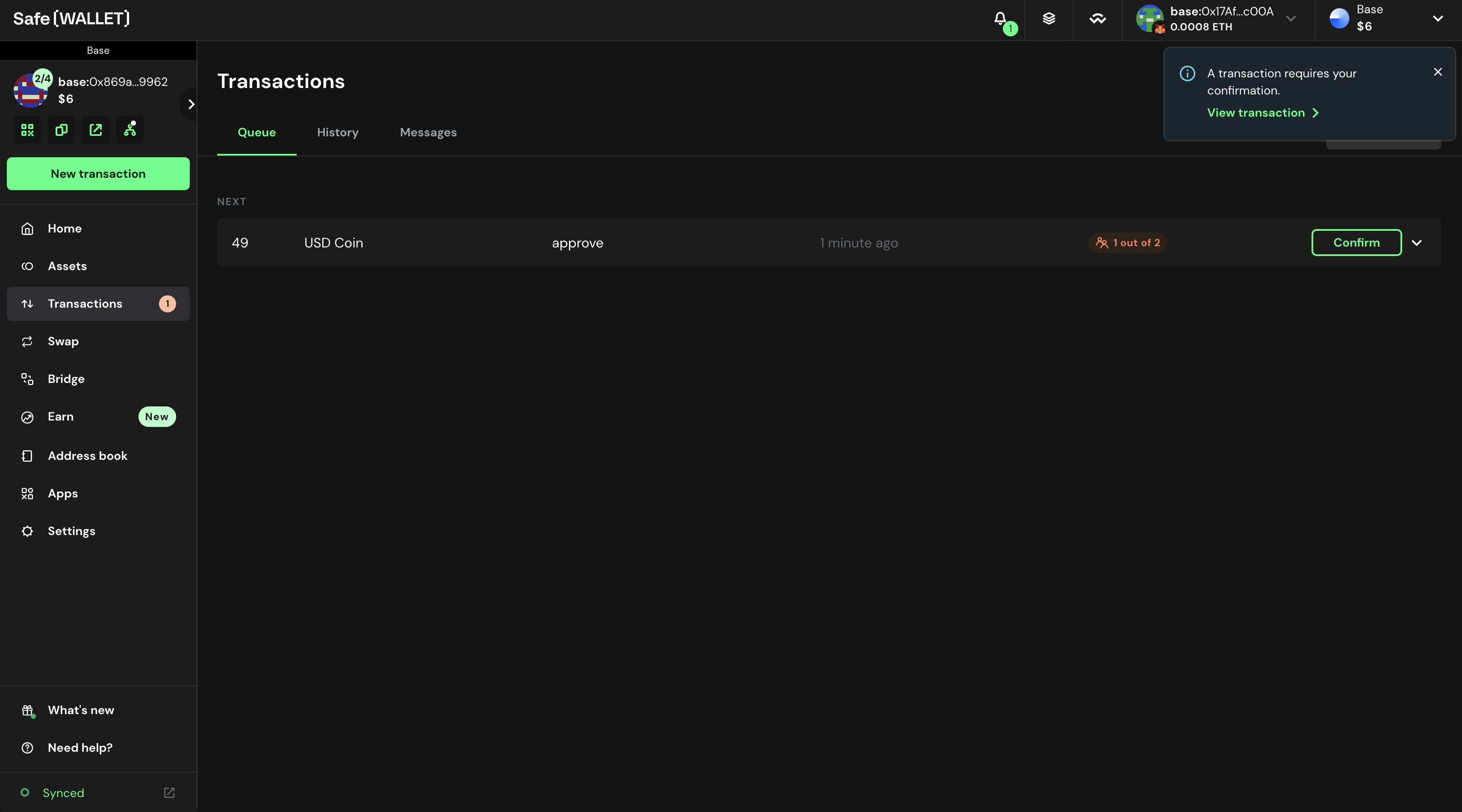1462x812 pixels.
Task: Click the 1 out of 2 confirmations badge
Action: point(1128,243)
